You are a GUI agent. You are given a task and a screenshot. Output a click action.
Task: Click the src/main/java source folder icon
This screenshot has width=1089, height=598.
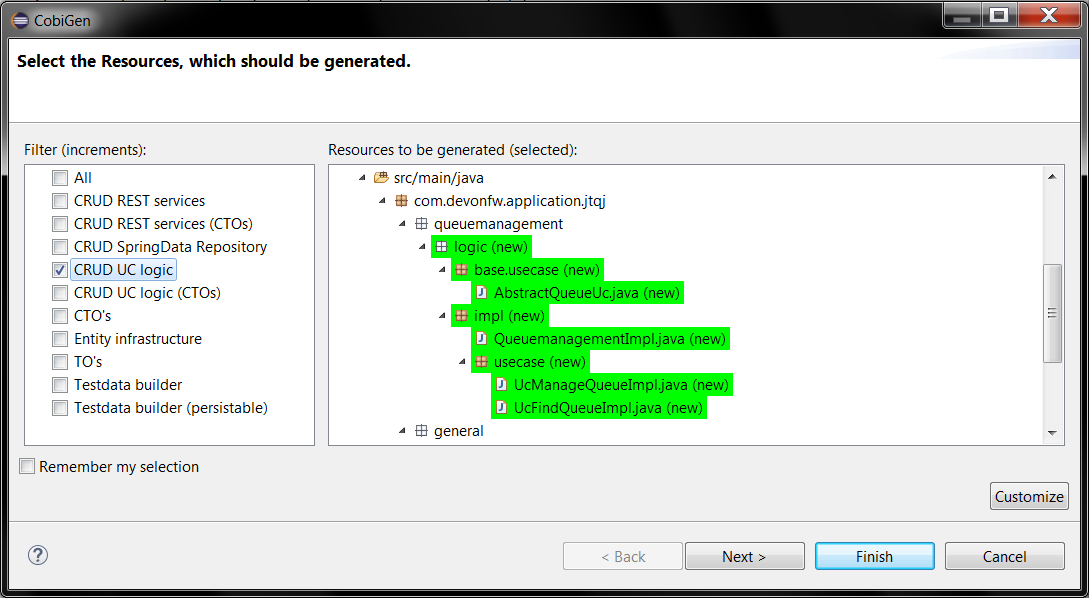tap(380, 178)
